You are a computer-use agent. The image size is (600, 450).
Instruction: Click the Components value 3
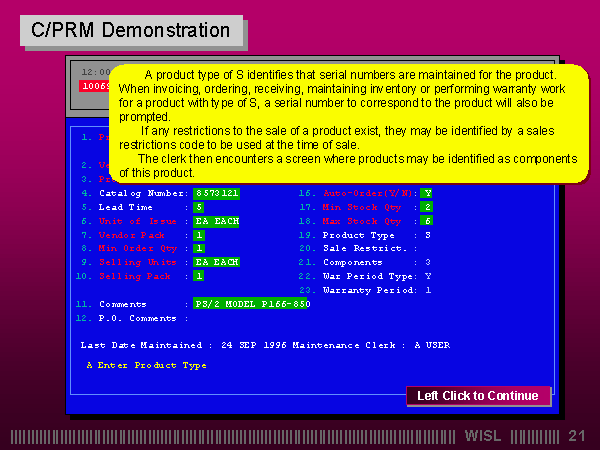click(427, 262)
